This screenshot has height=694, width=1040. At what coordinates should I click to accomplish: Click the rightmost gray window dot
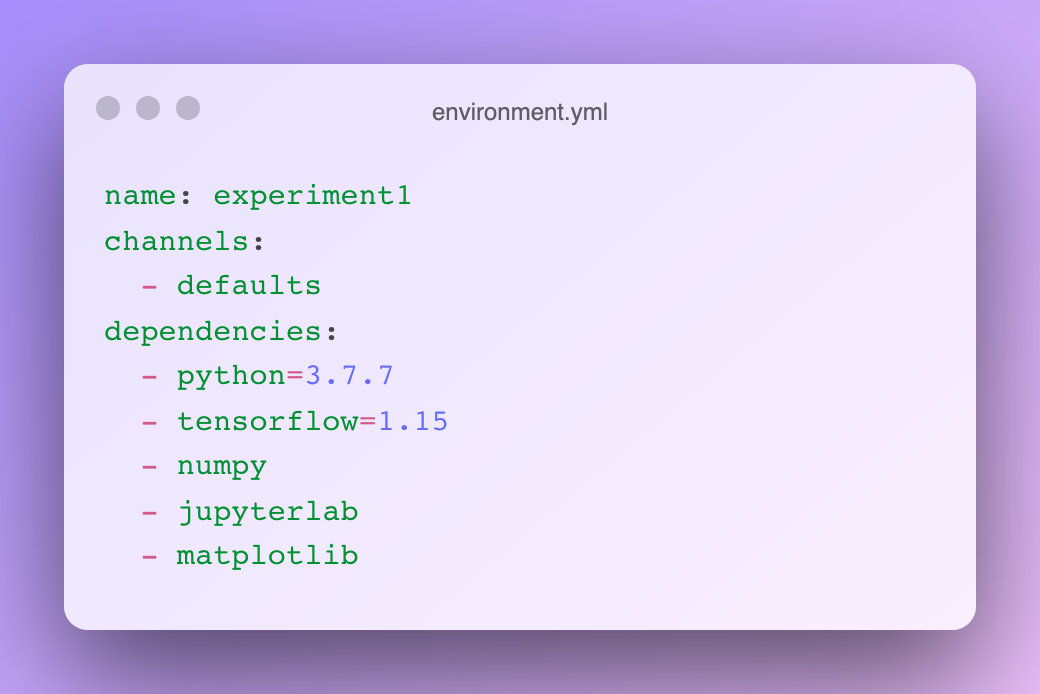pyautogui.click(x=188, y=108)
